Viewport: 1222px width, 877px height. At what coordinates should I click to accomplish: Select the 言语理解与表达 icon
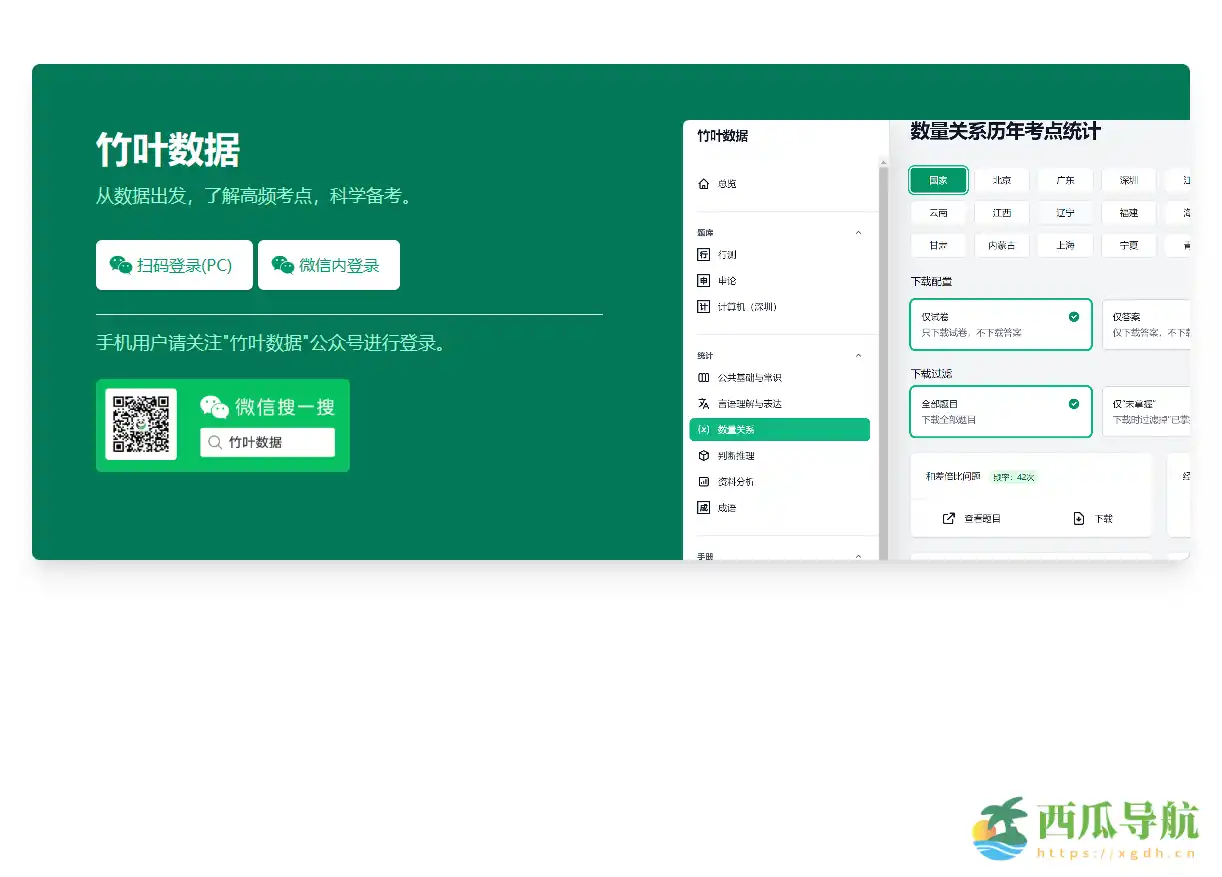tap(703, 403)
